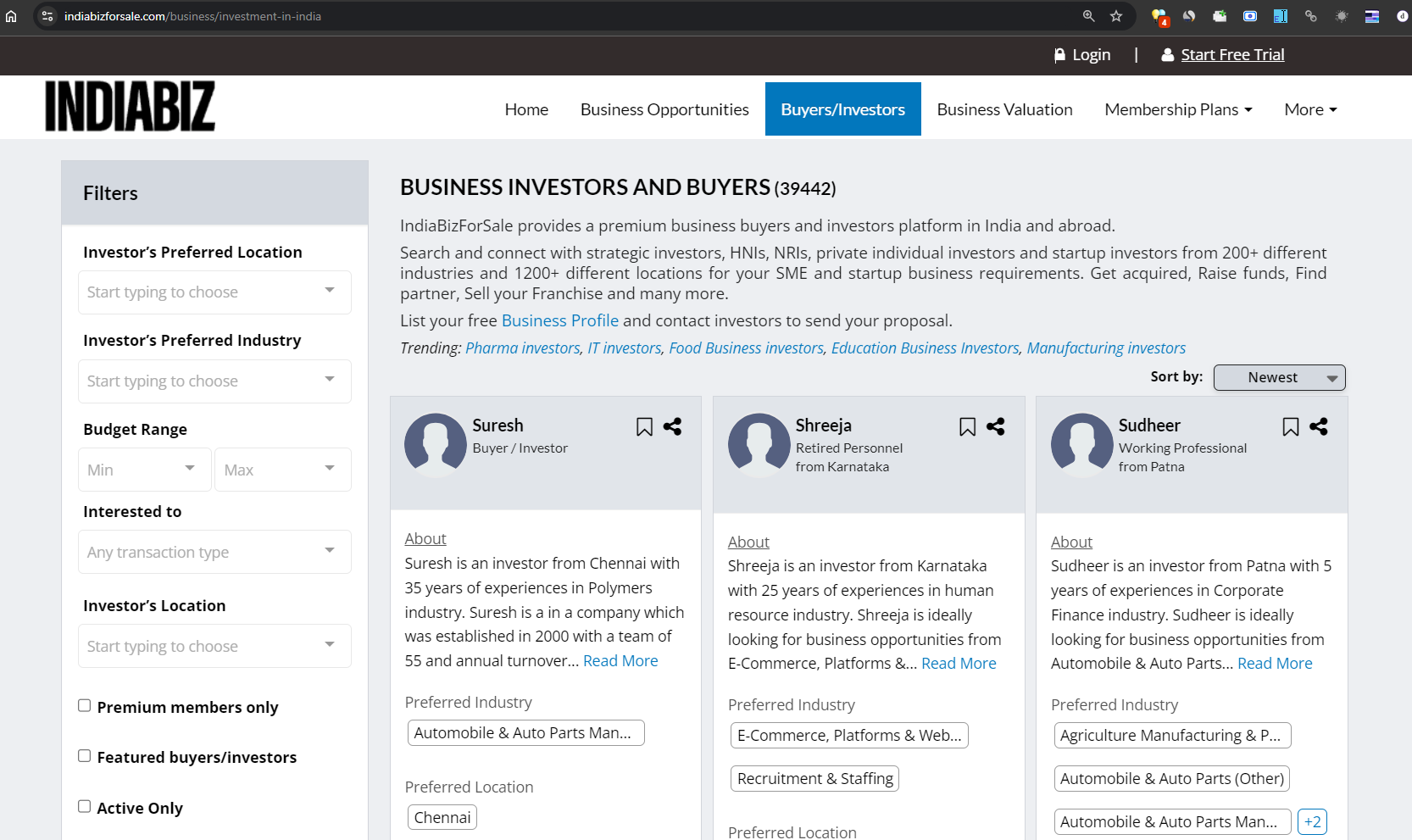Screen dimensions: 1412x840
Task: Click the browser home icon
Action: (x=11, y=16)
